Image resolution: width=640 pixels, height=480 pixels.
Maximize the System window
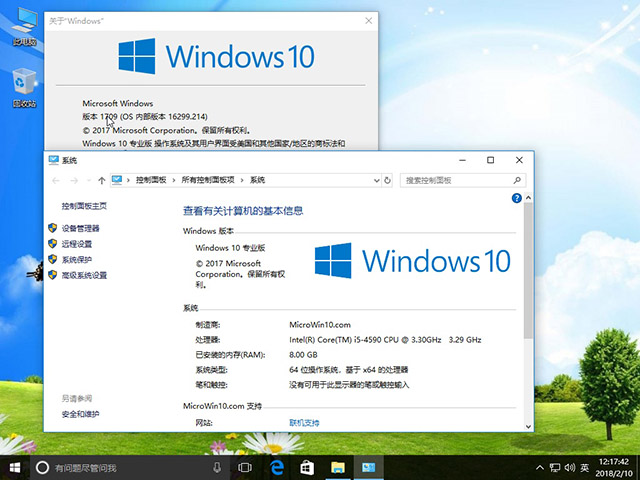click(491, 160)
